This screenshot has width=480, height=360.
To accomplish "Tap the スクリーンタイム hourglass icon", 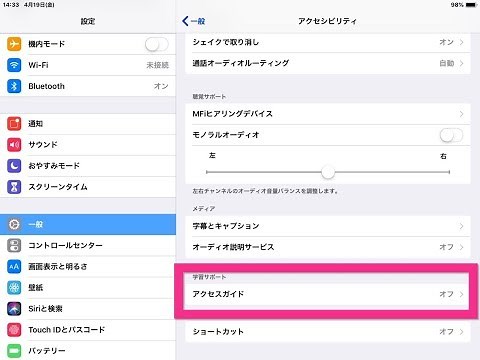I will pyautogui.click(x=14, y=187).
